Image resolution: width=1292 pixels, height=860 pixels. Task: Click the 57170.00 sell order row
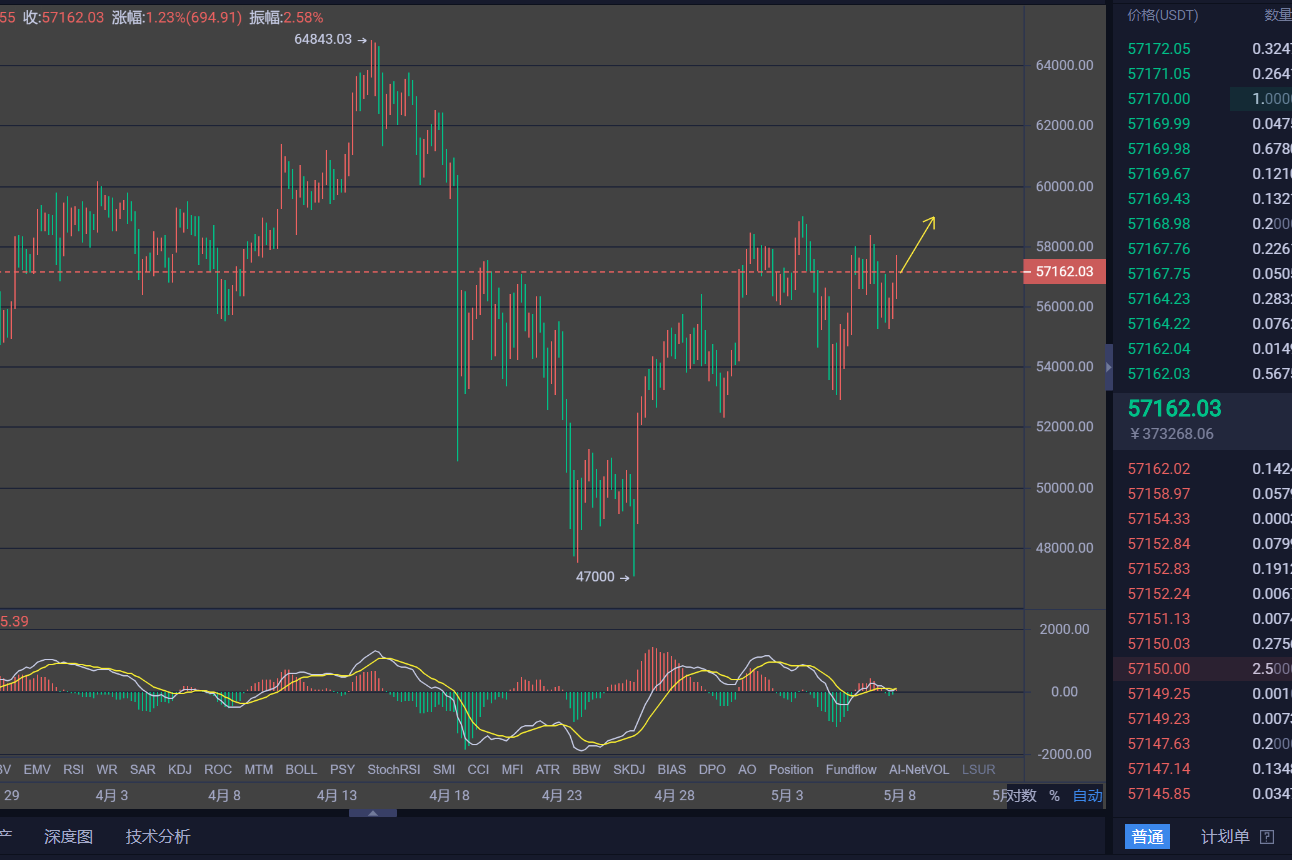[1200, 99]
